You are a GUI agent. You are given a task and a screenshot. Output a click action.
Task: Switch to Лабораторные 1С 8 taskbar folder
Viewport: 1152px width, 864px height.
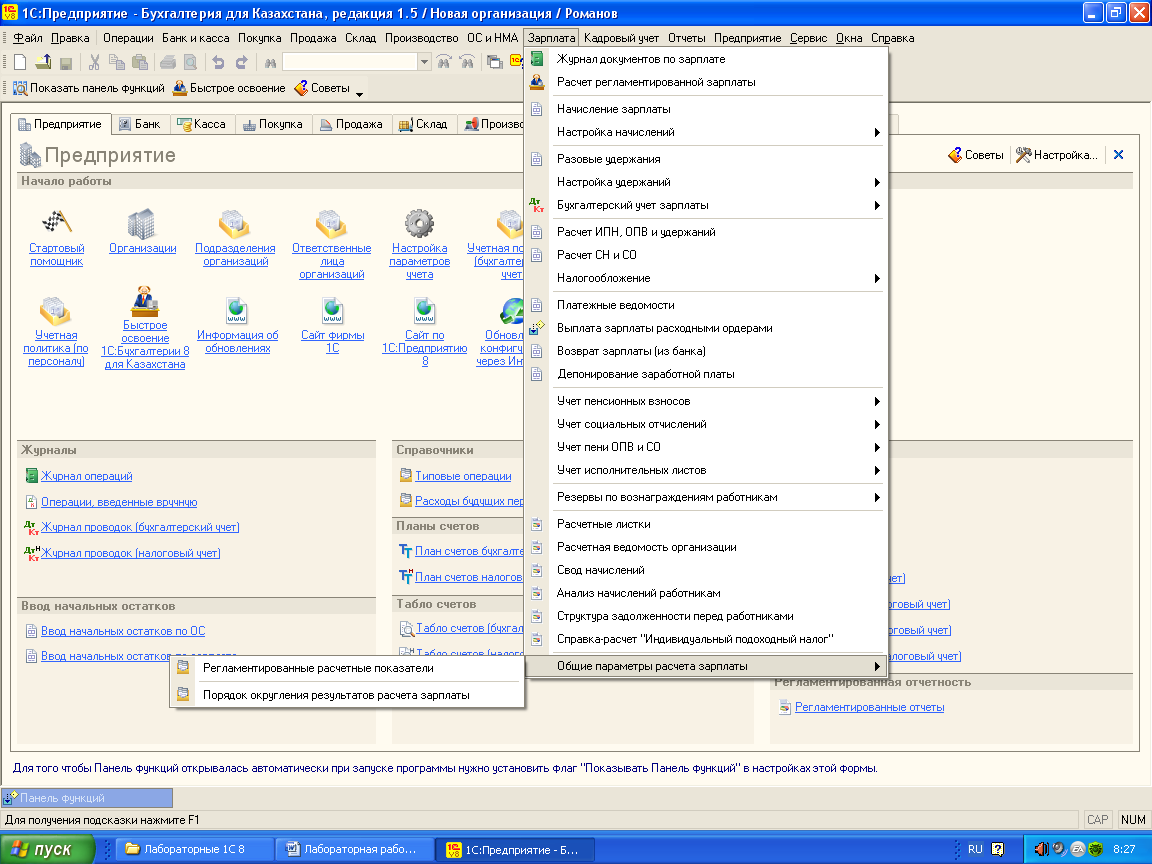194,849
